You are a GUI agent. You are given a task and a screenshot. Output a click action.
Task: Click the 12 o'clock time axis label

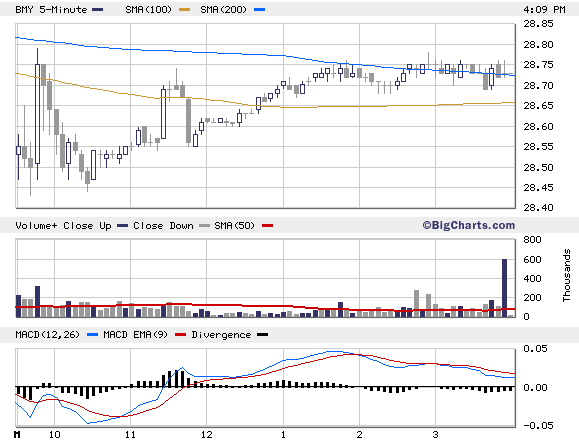click(207, 435)
